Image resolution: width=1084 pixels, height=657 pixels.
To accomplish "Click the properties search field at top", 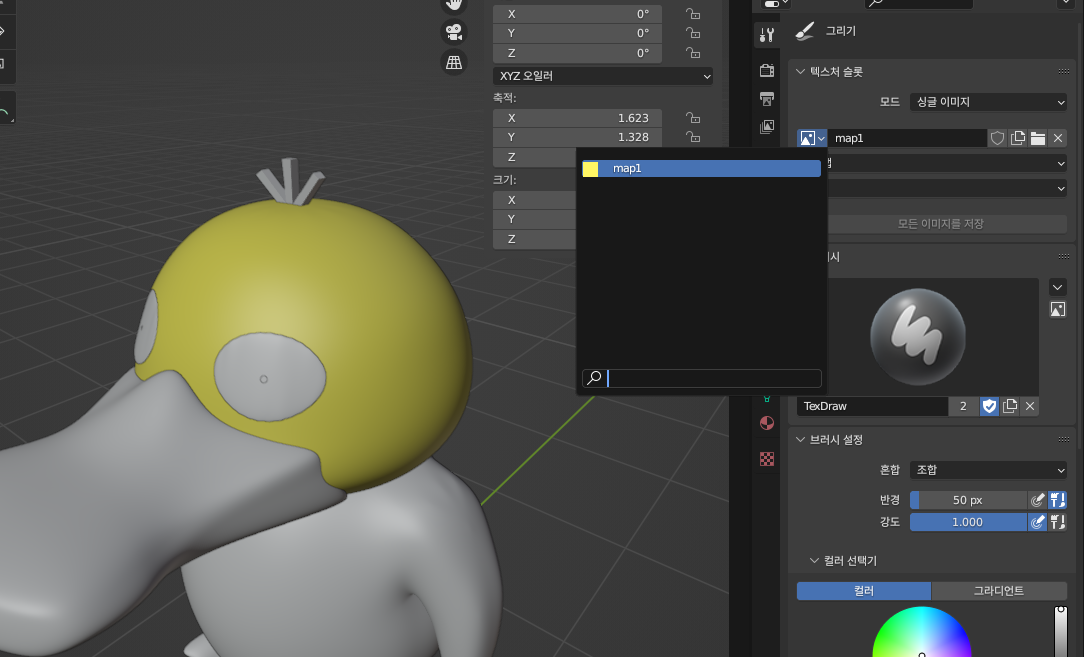I will click(919, 3).
